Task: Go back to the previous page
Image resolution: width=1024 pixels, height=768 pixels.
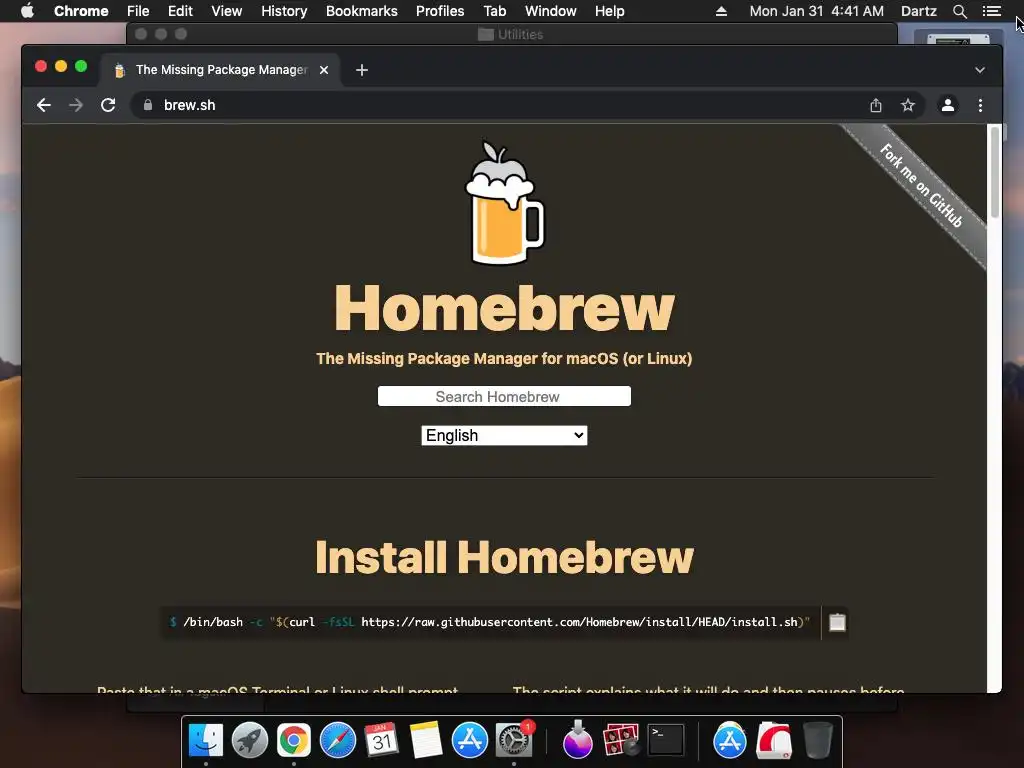Action: [44, 105]
